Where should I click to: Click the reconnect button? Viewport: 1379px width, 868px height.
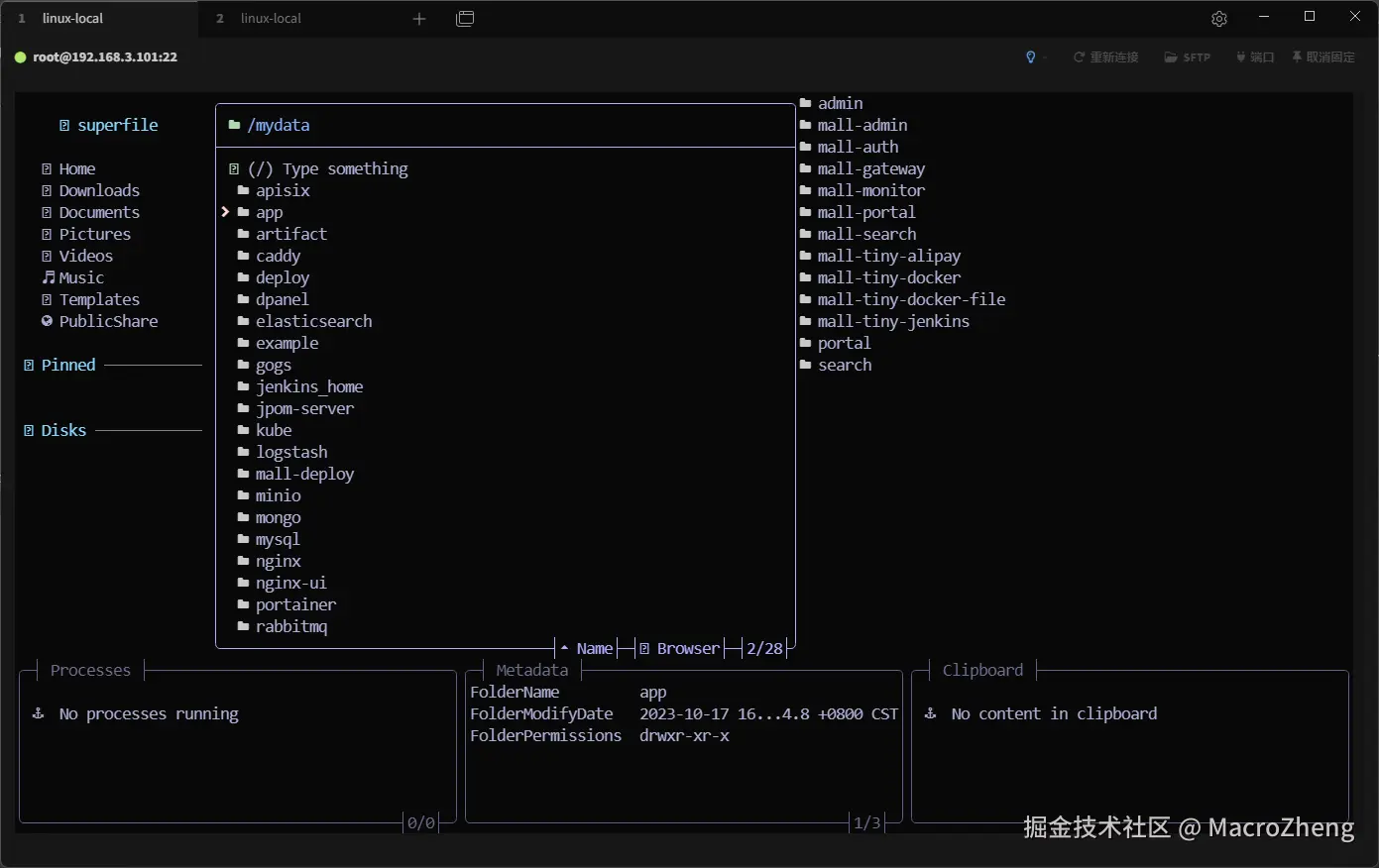coord(1105,57)
